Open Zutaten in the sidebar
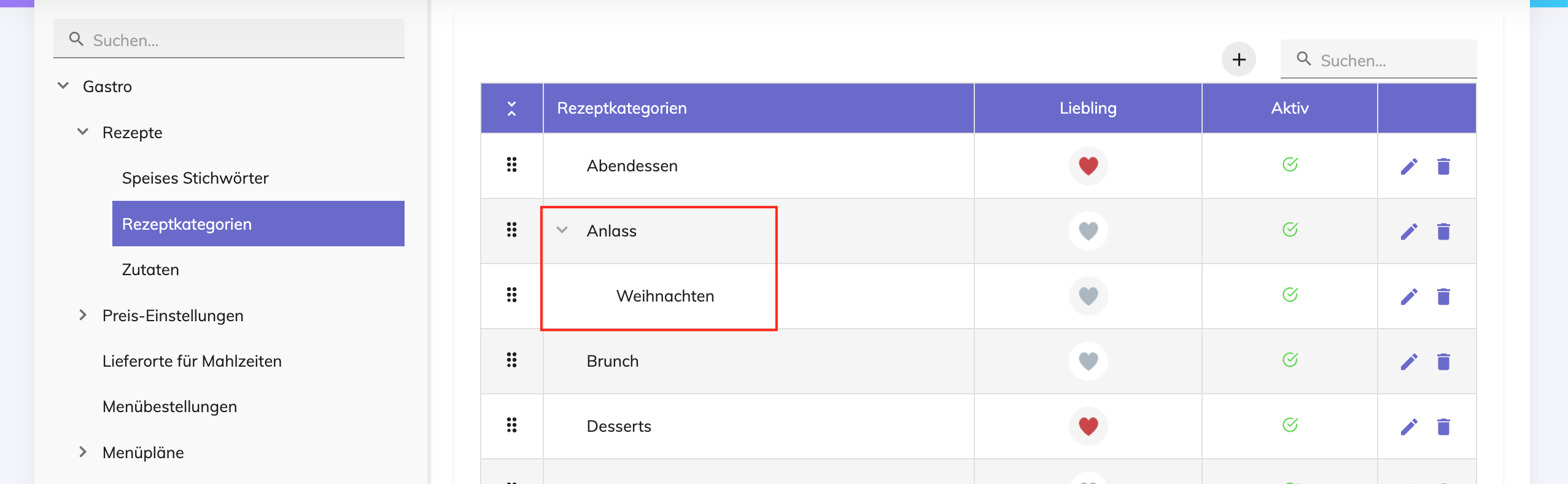The image size is (1568, 484). click(150, 270)
